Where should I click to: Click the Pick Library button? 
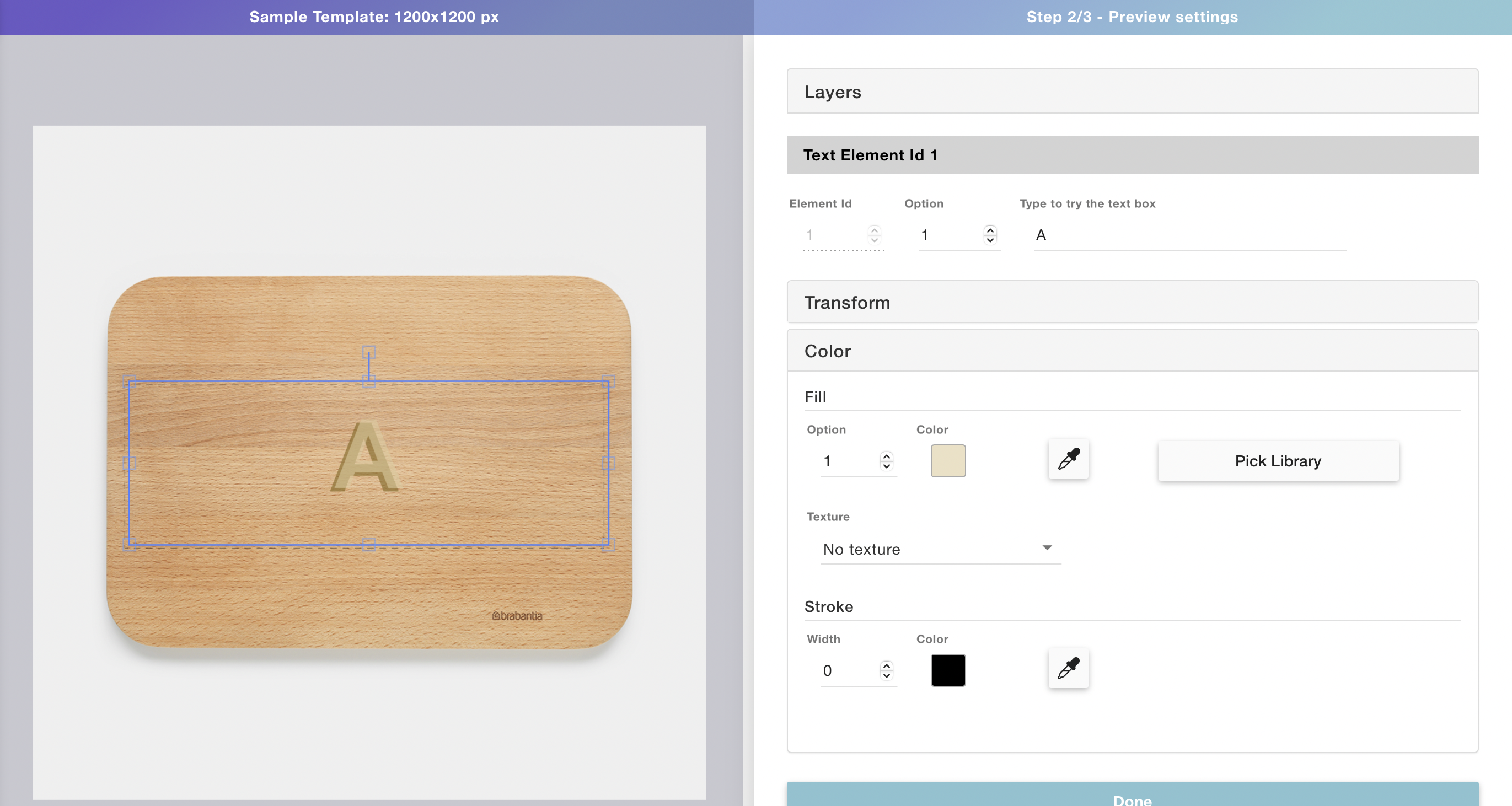(1278, 461)
